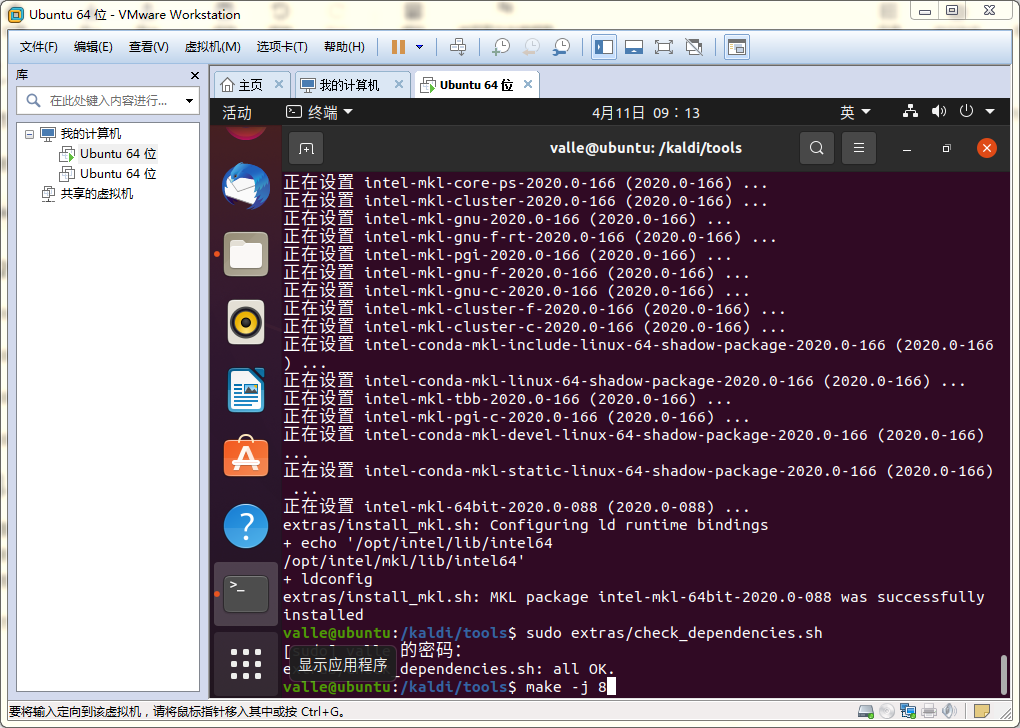Viewport: 1020px width, 728px height.
Task: Open the power options dropdown arrow
Action: pos(420,47)
